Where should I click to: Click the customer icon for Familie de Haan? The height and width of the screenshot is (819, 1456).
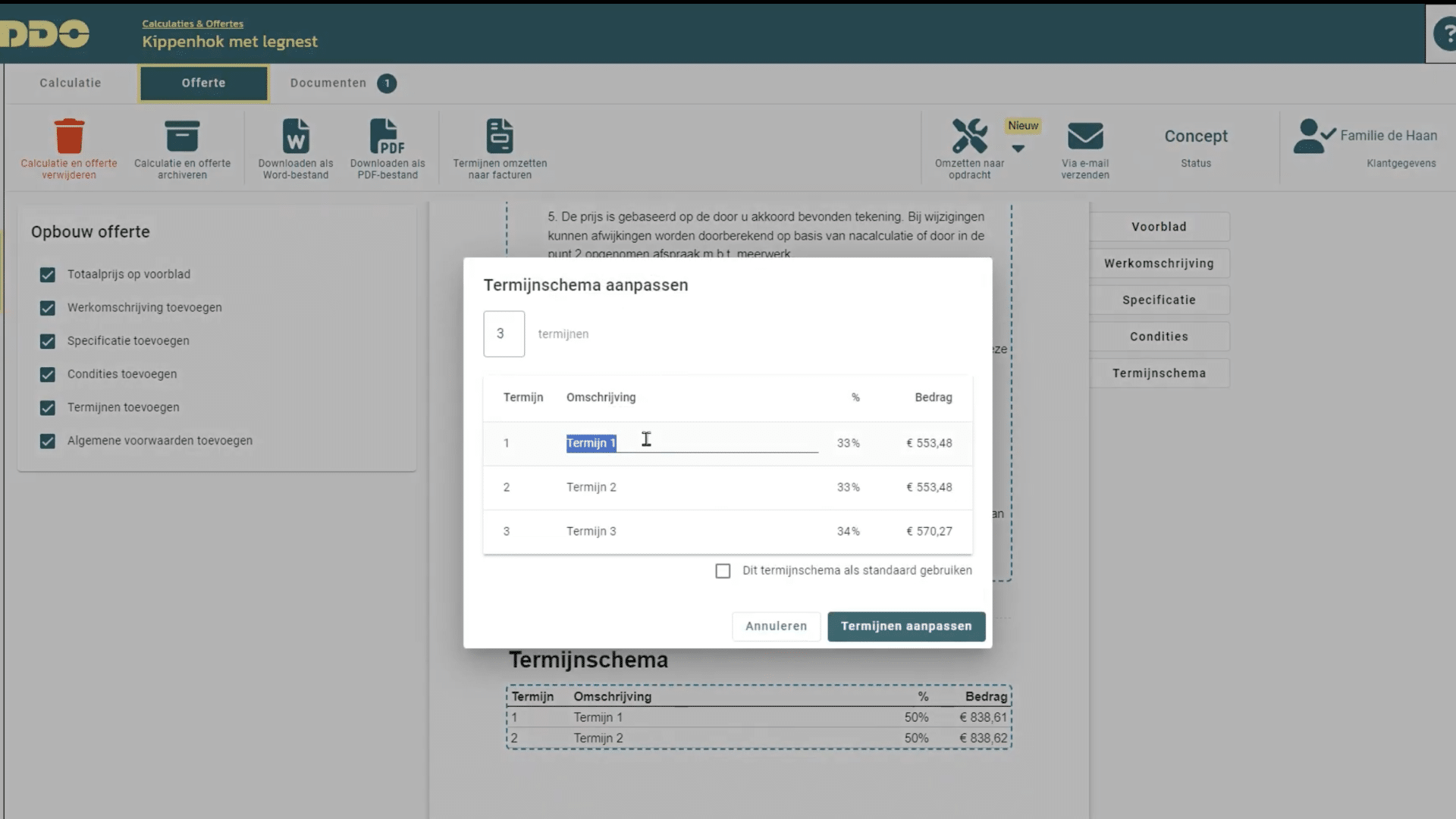click(x=1314, y=136)
